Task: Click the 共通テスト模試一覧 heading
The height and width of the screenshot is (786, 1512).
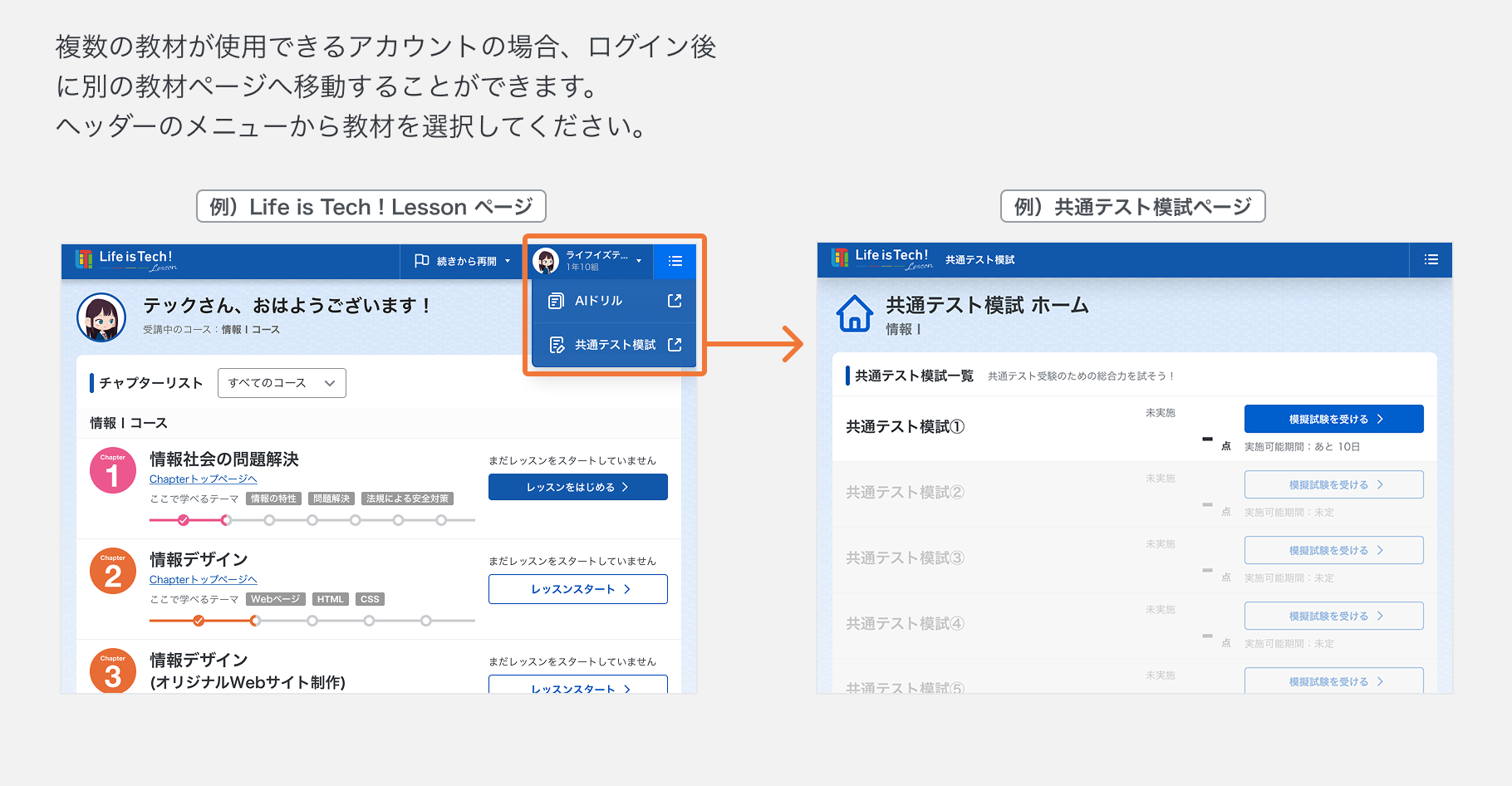Action: tap(914, 376)
